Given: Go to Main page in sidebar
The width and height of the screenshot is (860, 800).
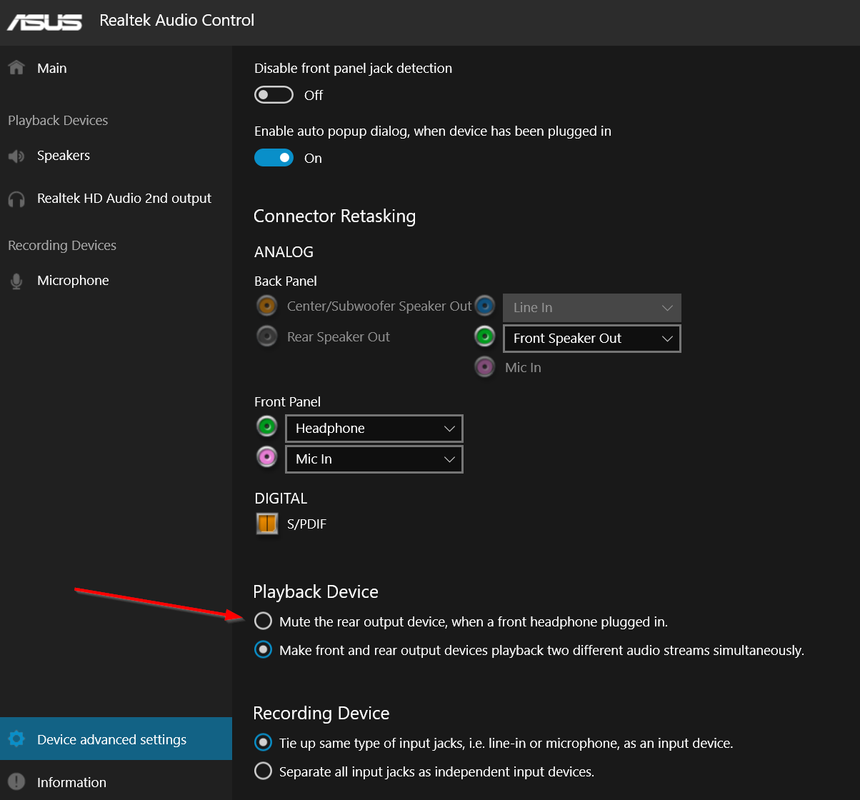Looking at the screenshot, I should click(116, 68).
